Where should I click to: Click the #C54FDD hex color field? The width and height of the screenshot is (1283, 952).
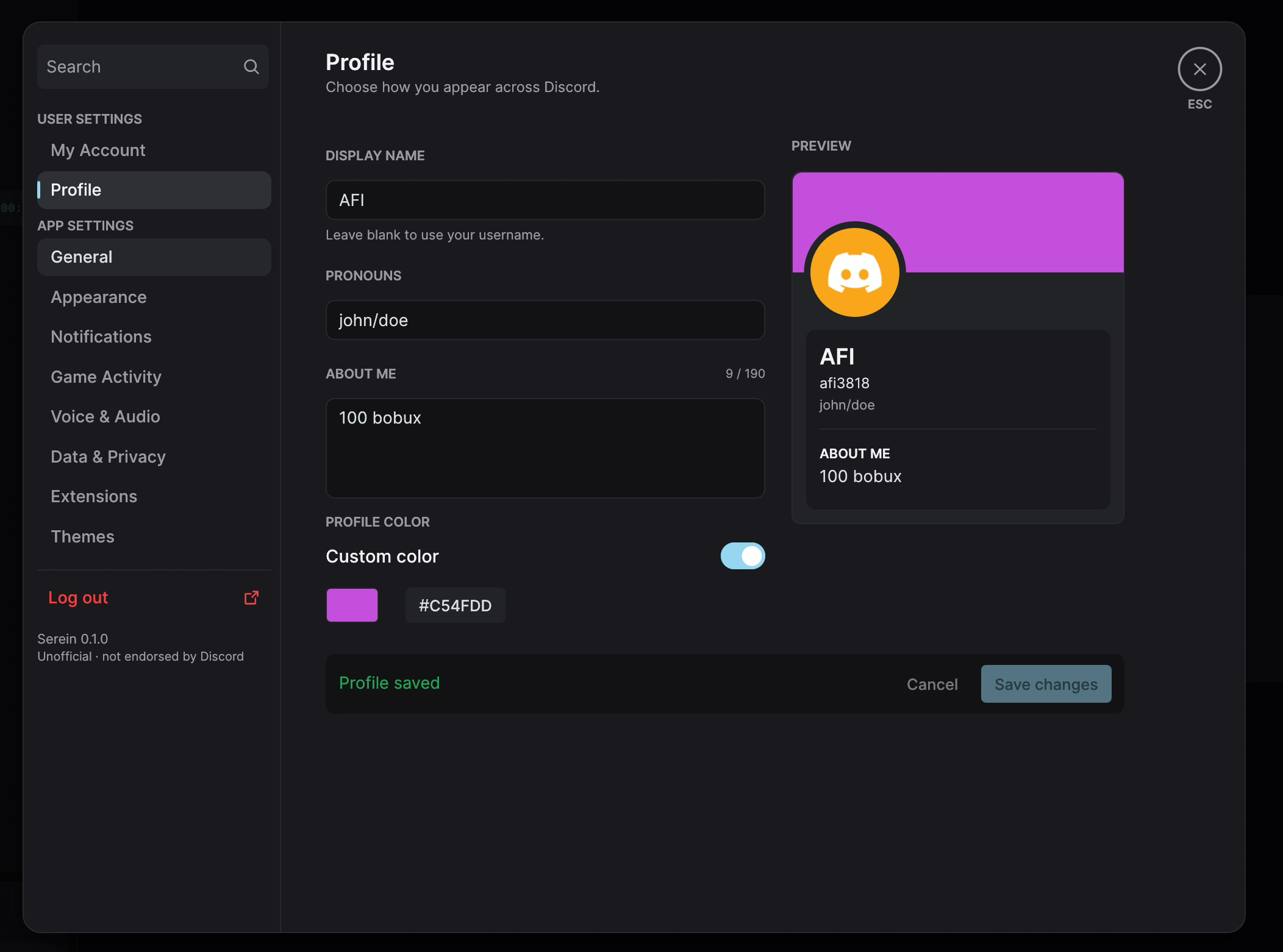[x=455, y=605]
